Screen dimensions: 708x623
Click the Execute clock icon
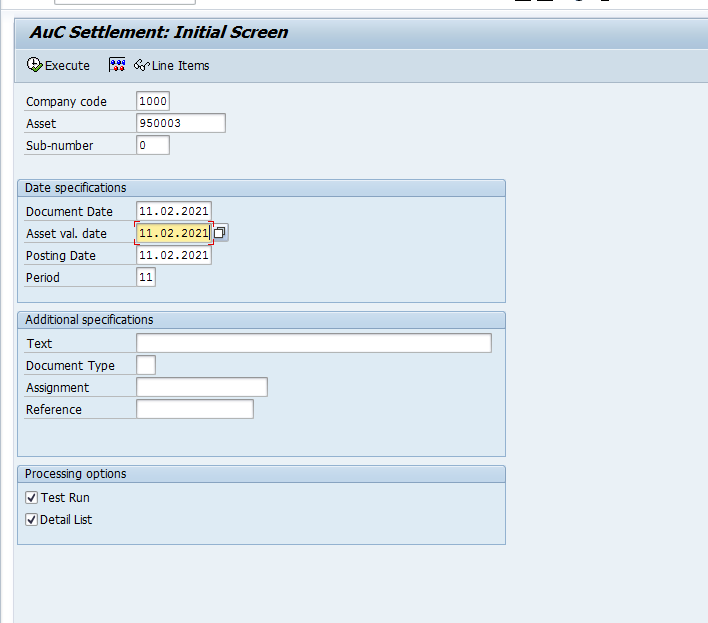point(34,65)
